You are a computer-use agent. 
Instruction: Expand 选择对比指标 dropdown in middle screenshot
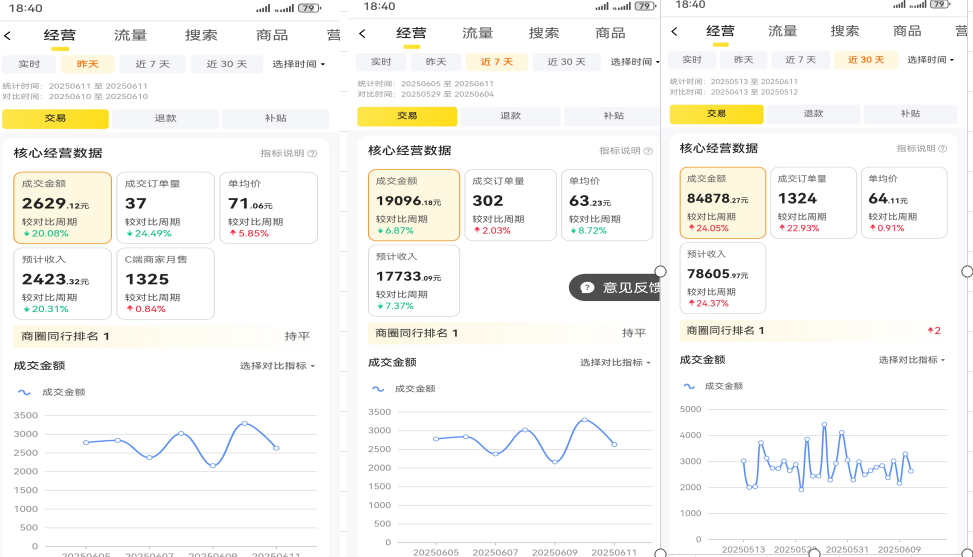[x=615, y=362]
